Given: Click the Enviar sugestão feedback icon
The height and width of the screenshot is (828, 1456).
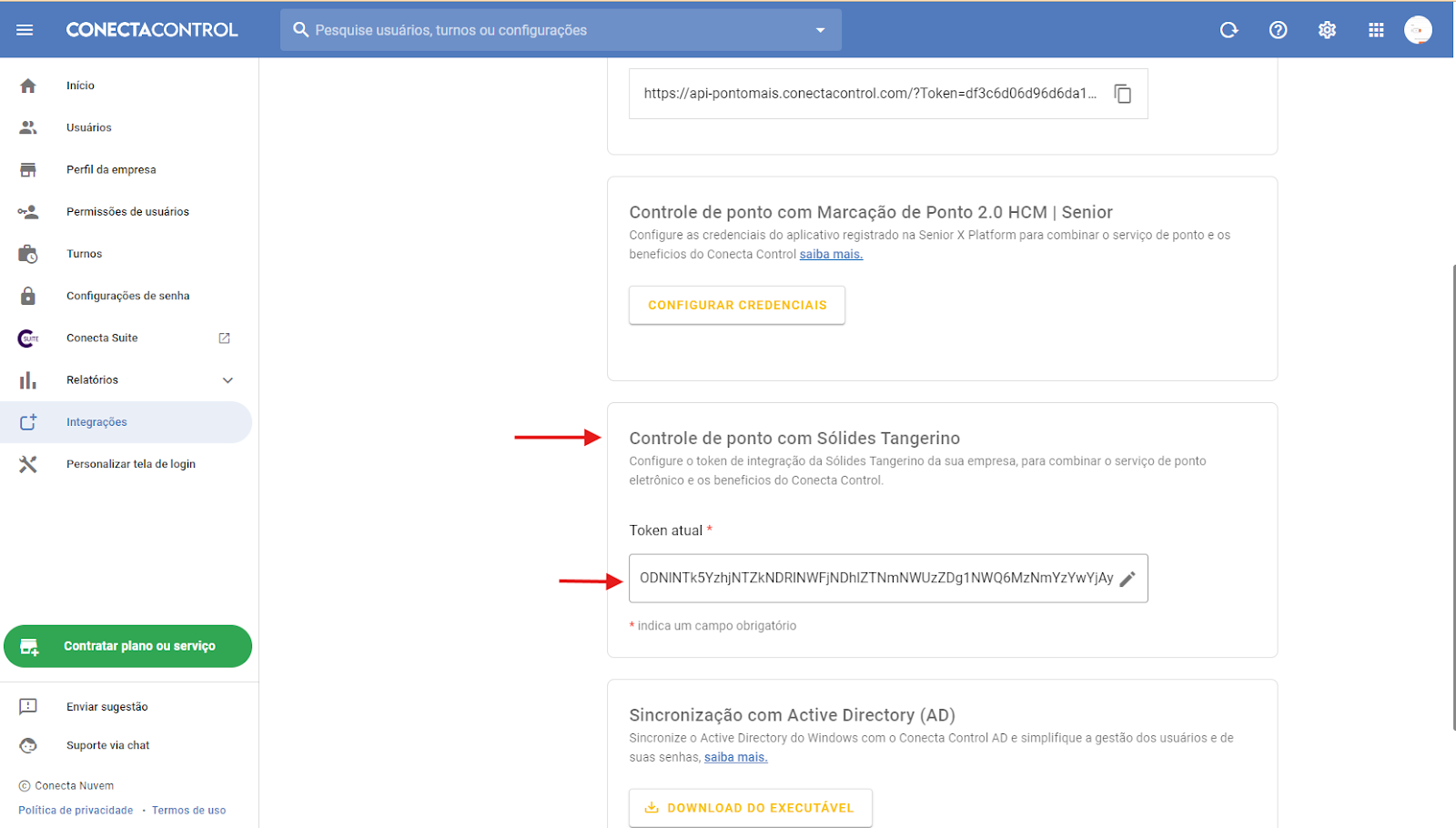Looking at the screenshot, I should 28,706.
